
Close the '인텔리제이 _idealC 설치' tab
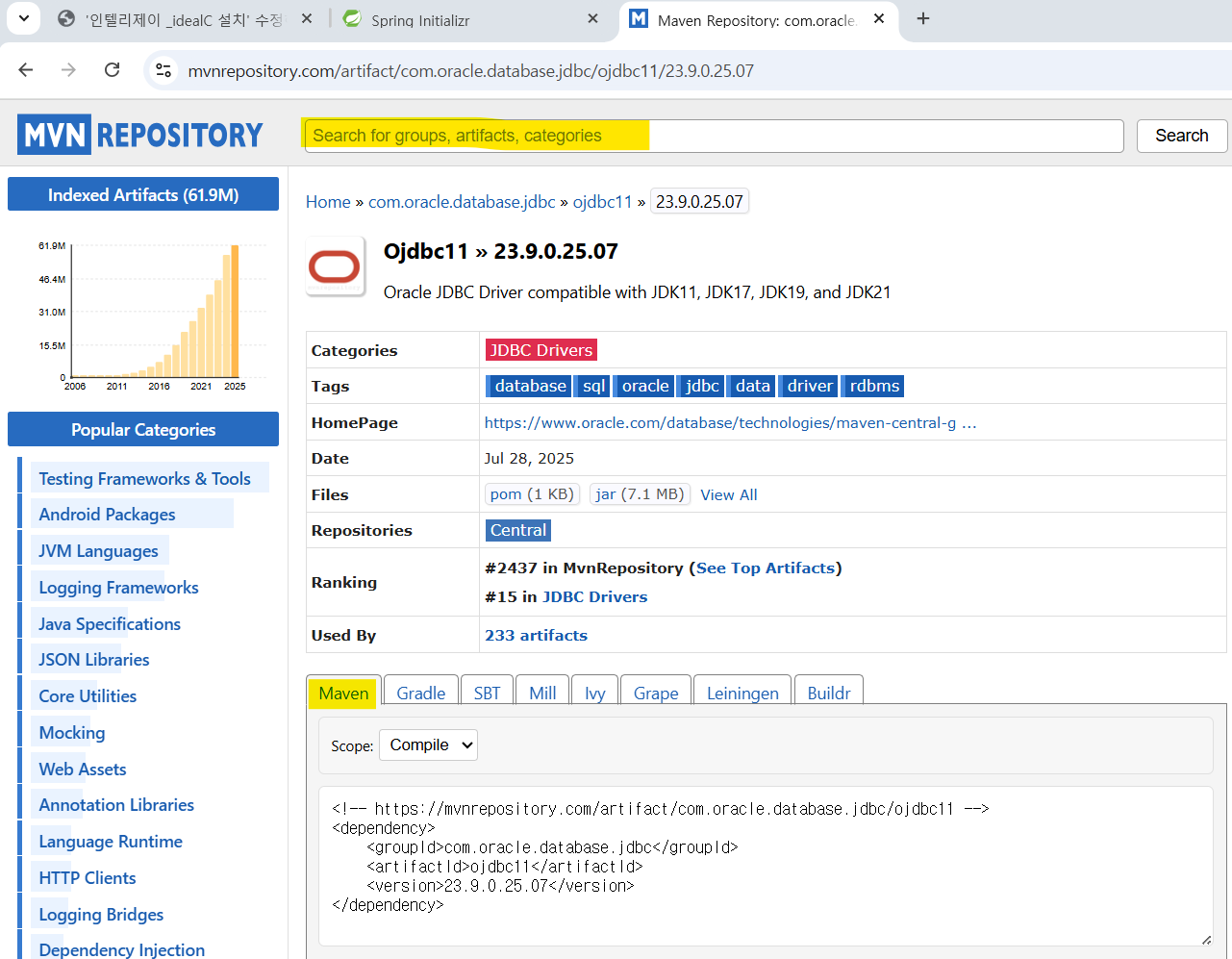[x=306, y=18]
